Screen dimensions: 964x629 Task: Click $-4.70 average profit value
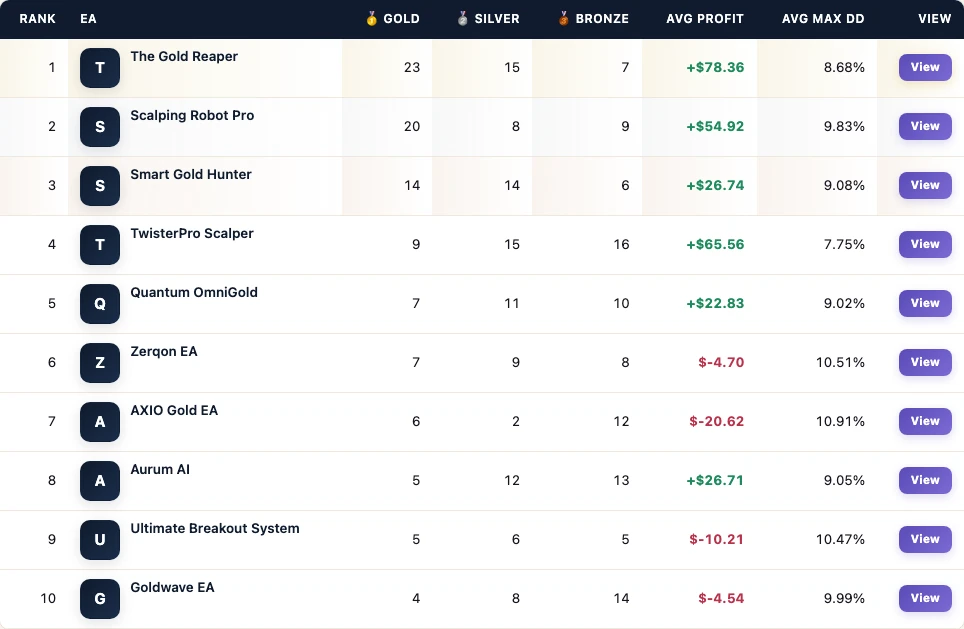721,362
